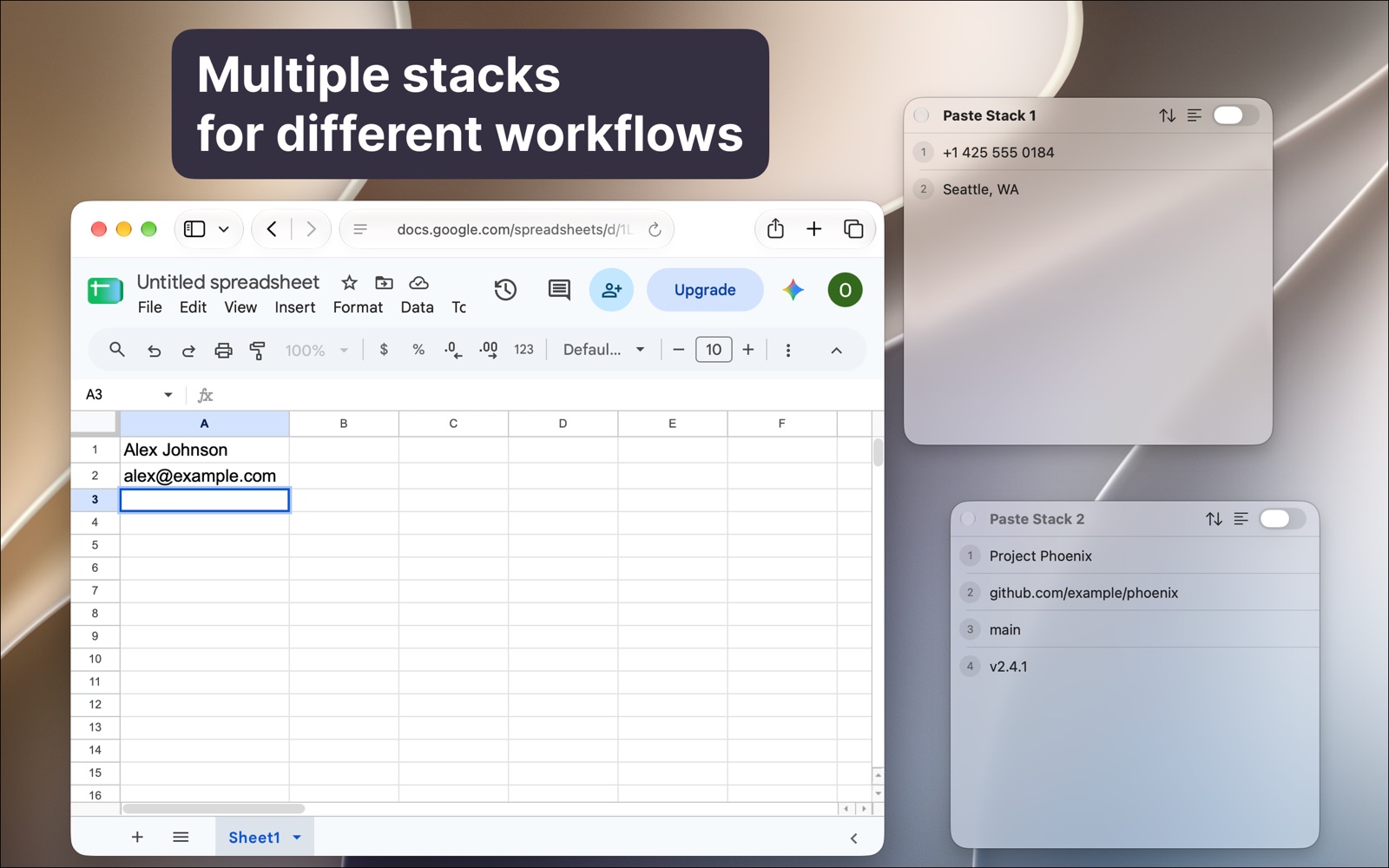Collapse the Sheets toolbar with caret

click(836, 351)
